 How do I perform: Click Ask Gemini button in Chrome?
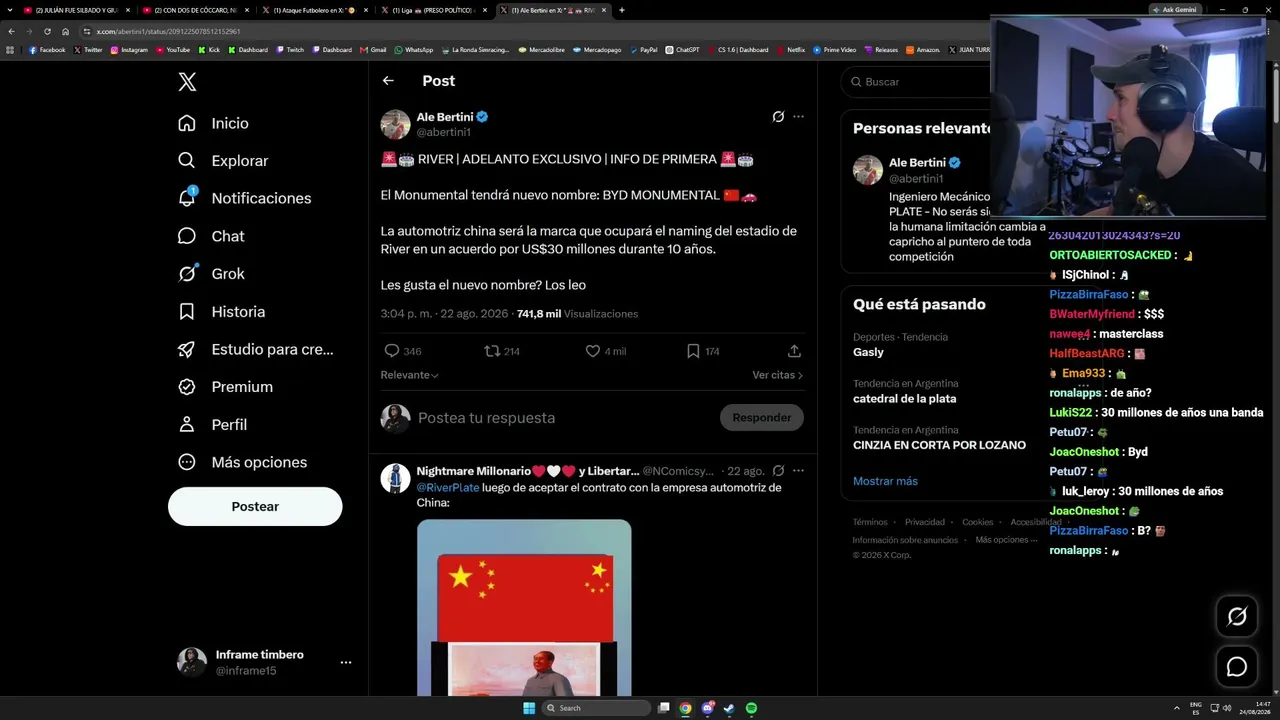pos(1174,10)
